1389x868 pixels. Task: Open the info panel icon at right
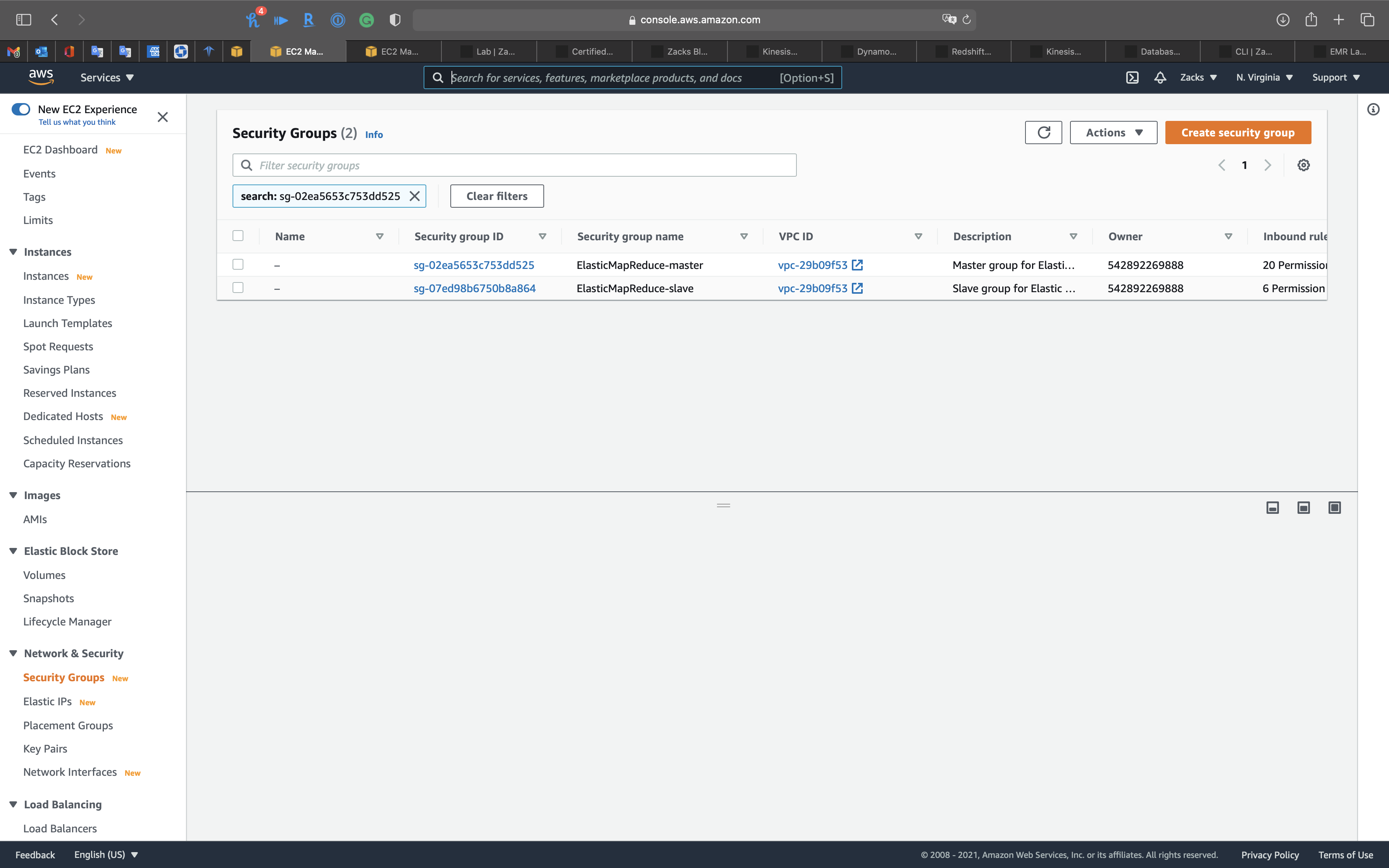tap(1373, 110)
